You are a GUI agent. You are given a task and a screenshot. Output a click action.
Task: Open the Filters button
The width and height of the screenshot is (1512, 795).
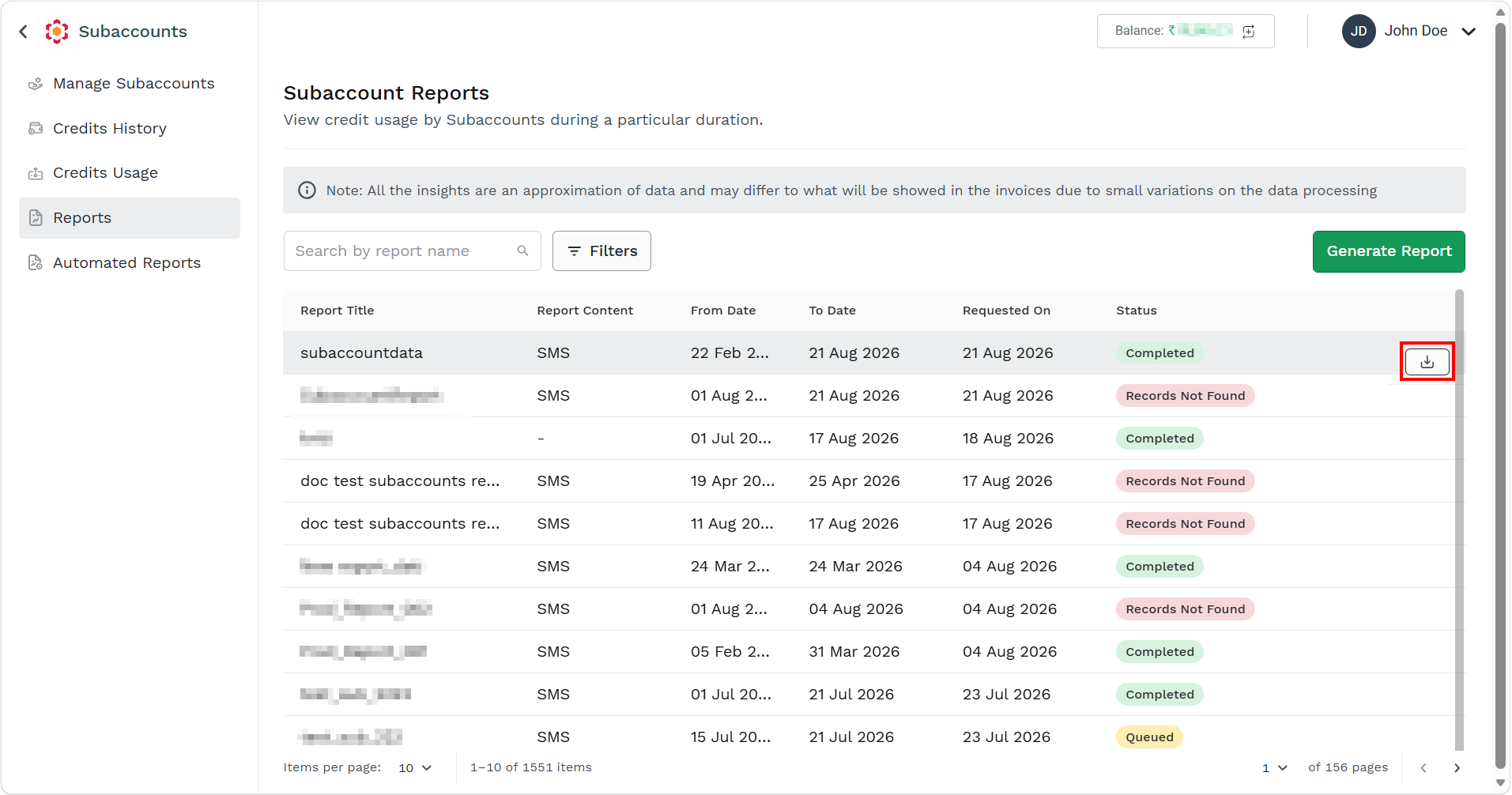601,251
